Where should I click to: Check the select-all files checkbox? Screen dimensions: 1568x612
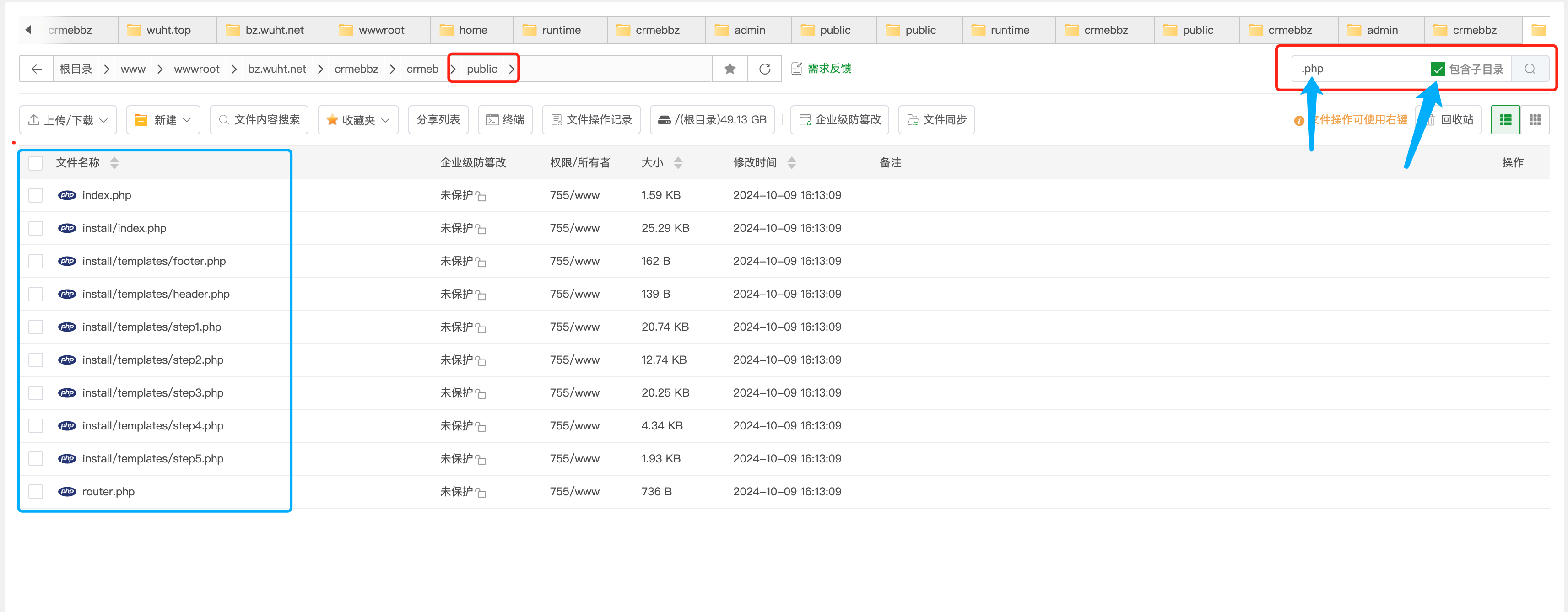(36, 162)
